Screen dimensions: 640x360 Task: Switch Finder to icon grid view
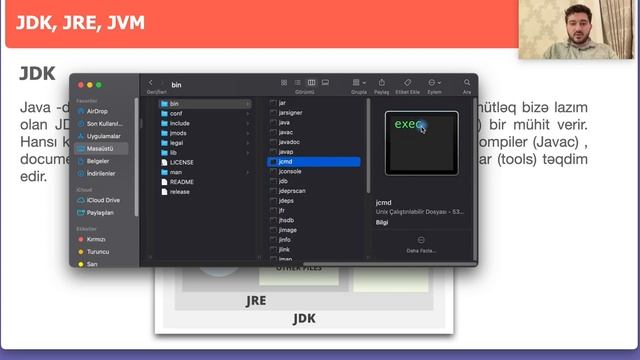284,82
